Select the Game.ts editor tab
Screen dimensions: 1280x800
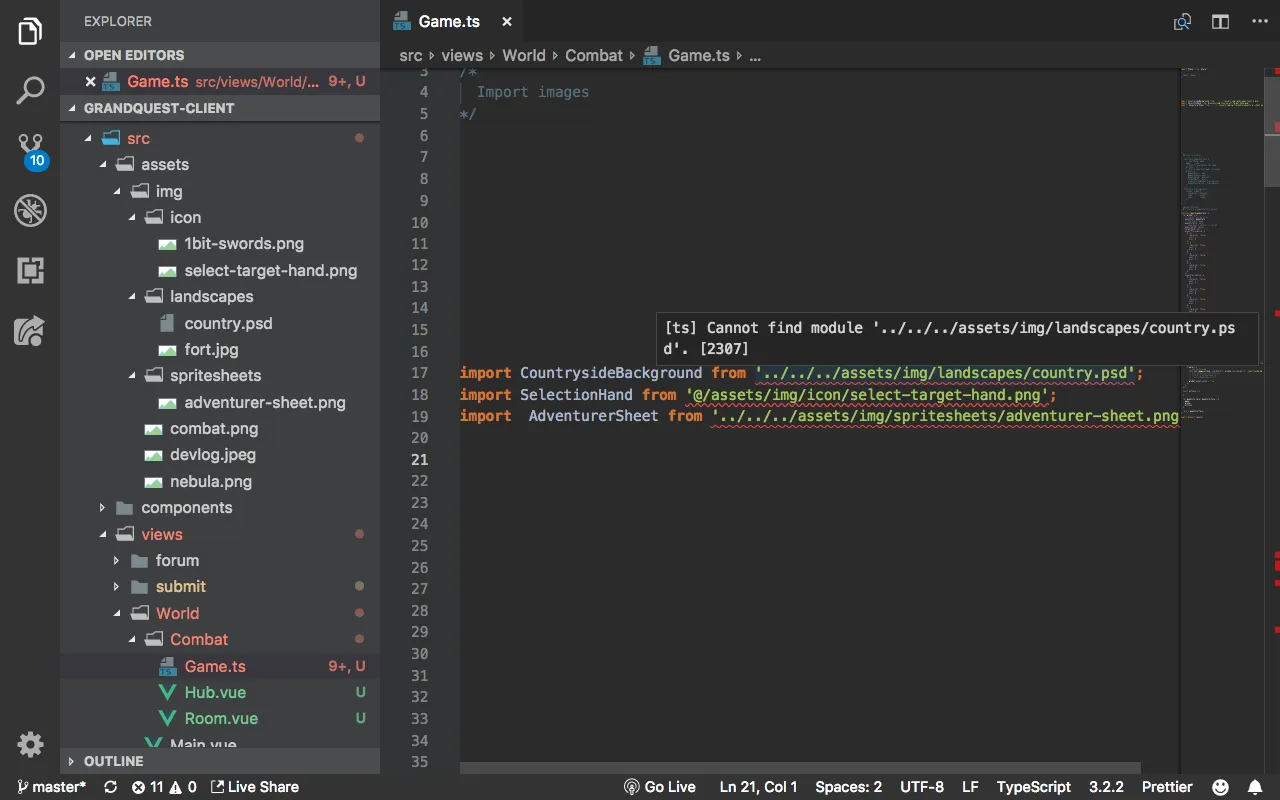click(448, 22)
